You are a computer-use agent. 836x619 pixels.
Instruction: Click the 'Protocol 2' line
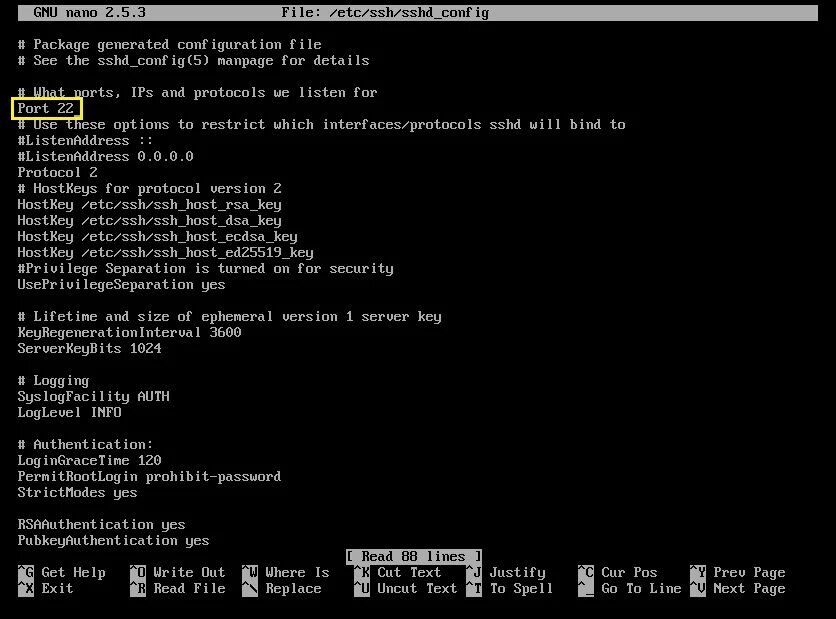click(x=58, y=173)
